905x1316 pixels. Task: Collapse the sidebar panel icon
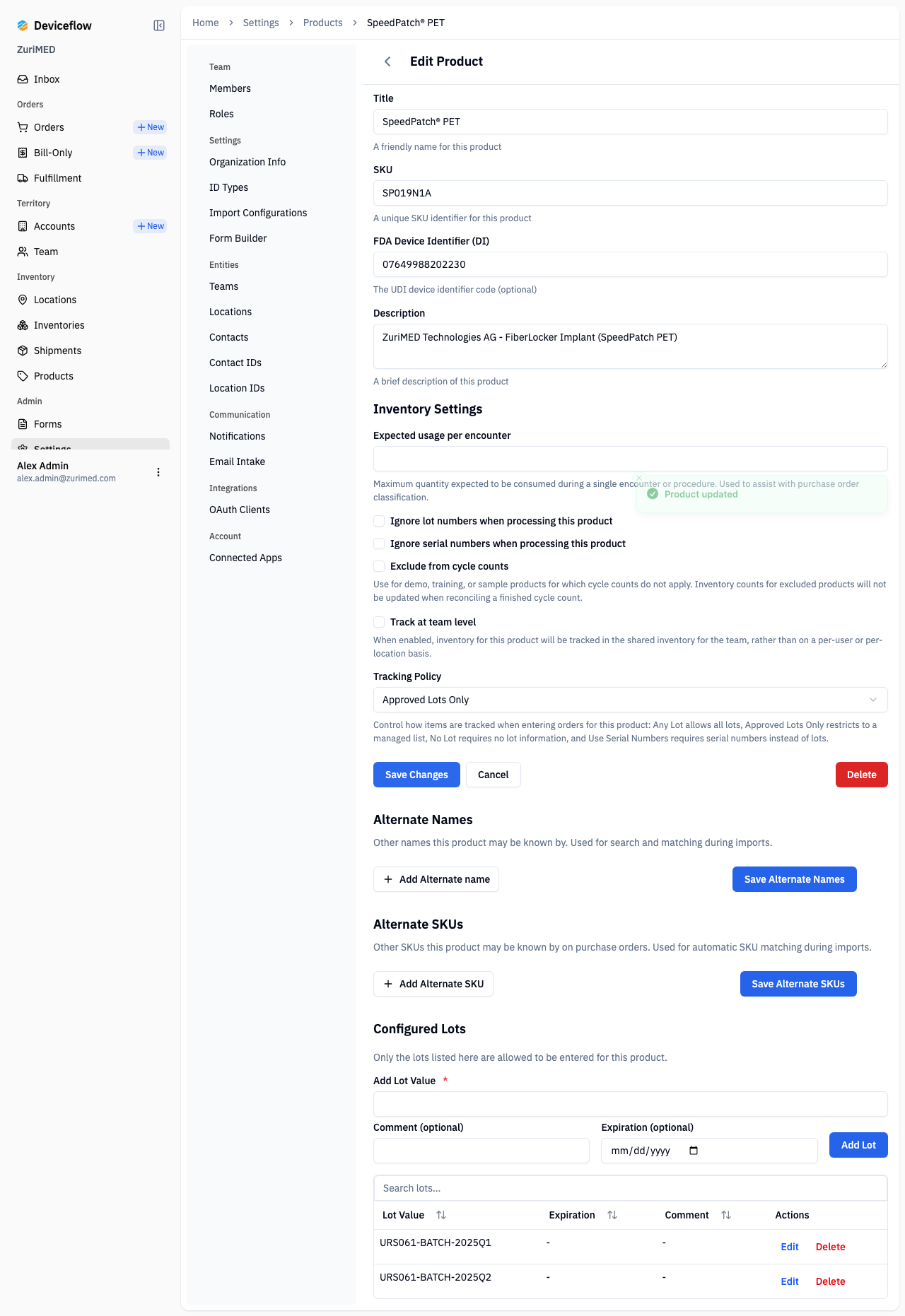pos(159,25)
